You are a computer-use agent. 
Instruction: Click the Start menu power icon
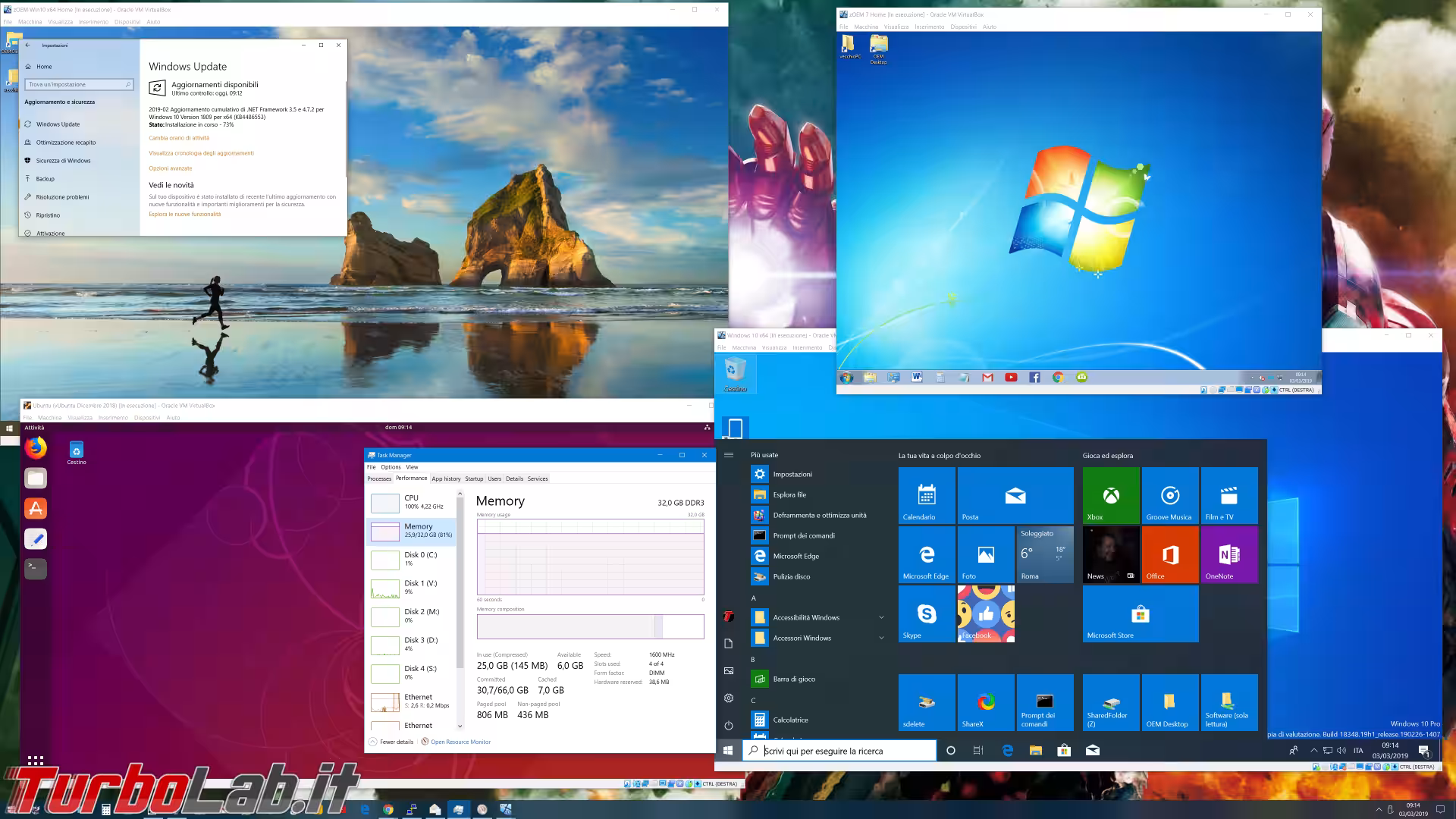click(x=729, y=725)
